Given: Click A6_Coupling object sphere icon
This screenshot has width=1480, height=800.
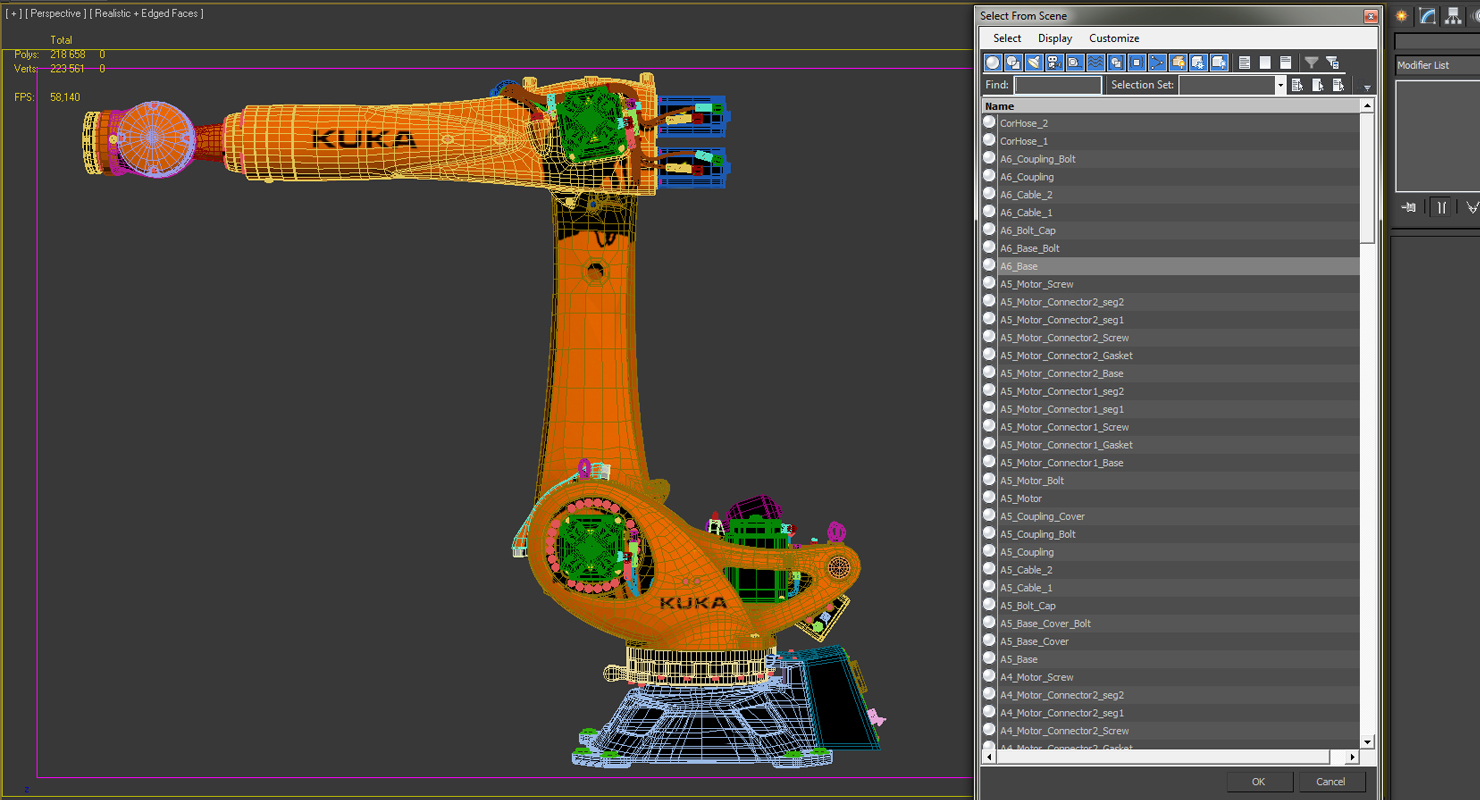Looking at the screenshot, I should coord(989,176).
